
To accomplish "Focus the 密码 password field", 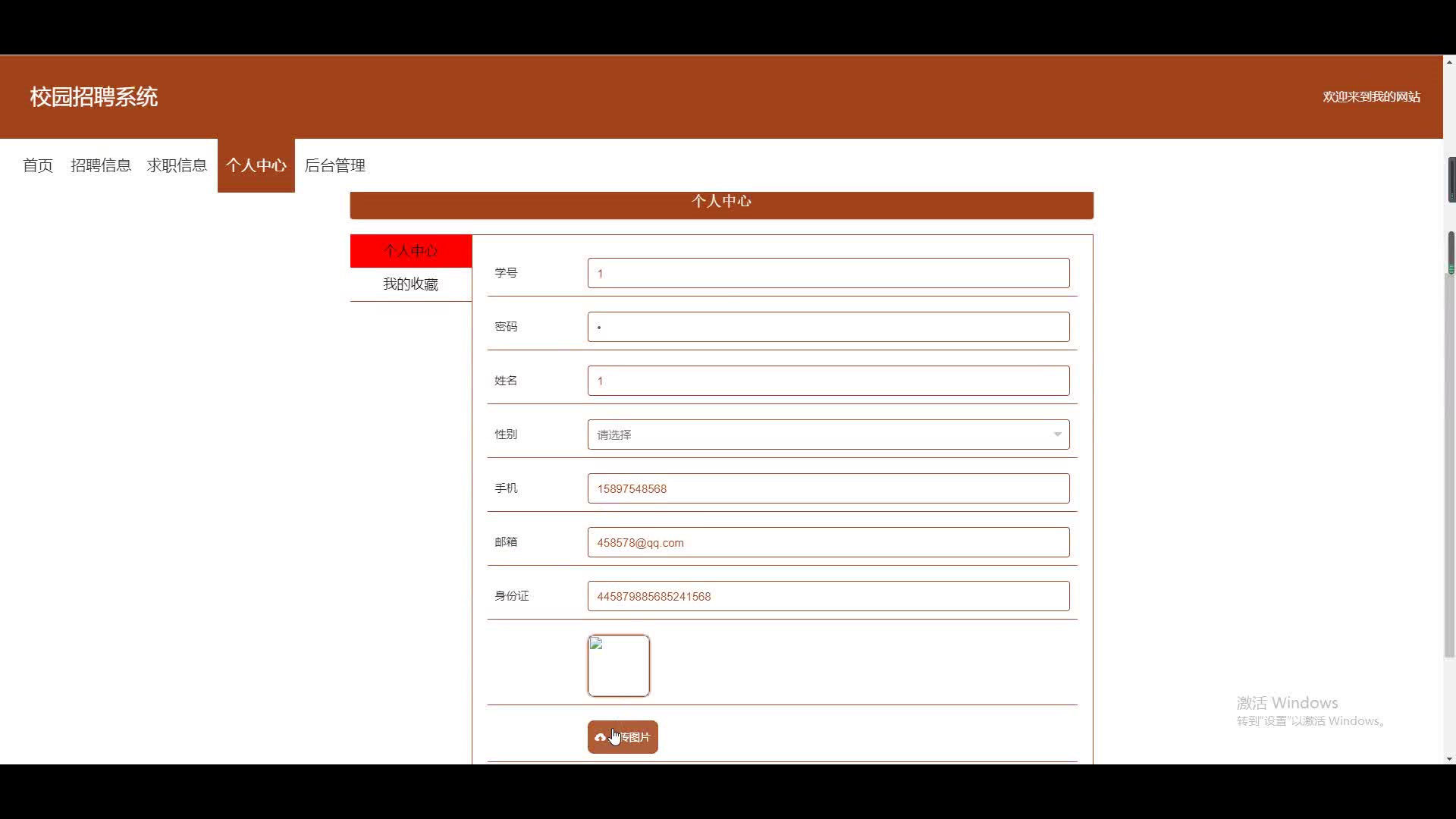I will click(828, 327).
